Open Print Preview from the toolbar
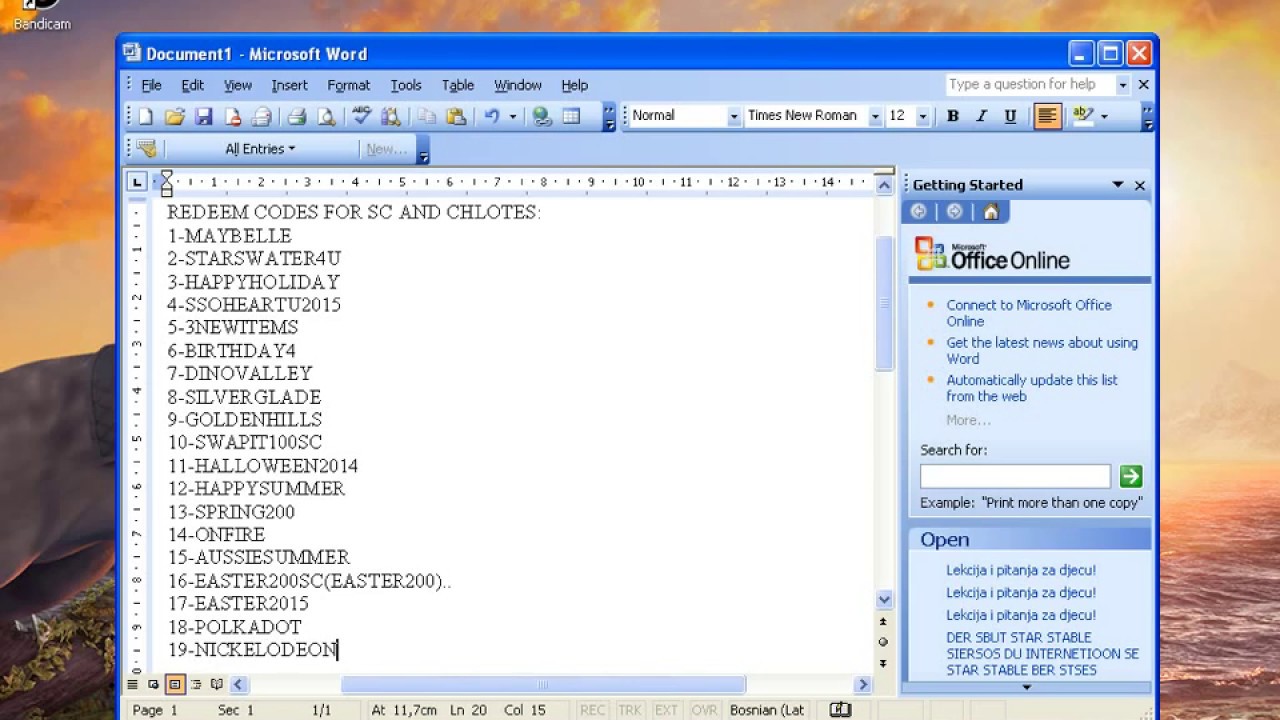This screenshot has width=1280, height=720. tap(326, 117)
